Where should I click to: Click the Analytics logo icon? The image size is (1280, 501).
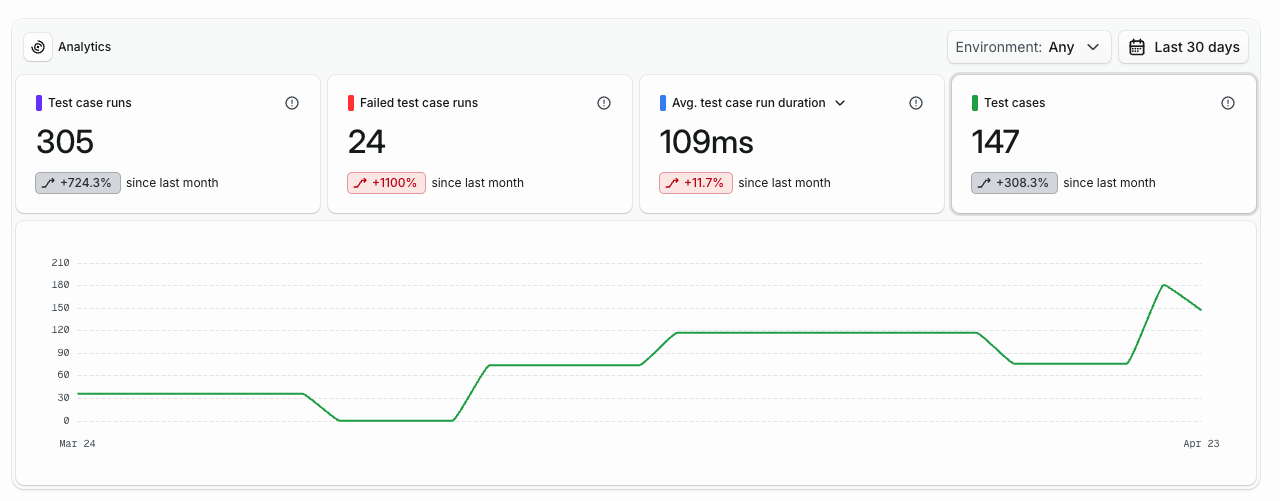(x=38, y=47)
